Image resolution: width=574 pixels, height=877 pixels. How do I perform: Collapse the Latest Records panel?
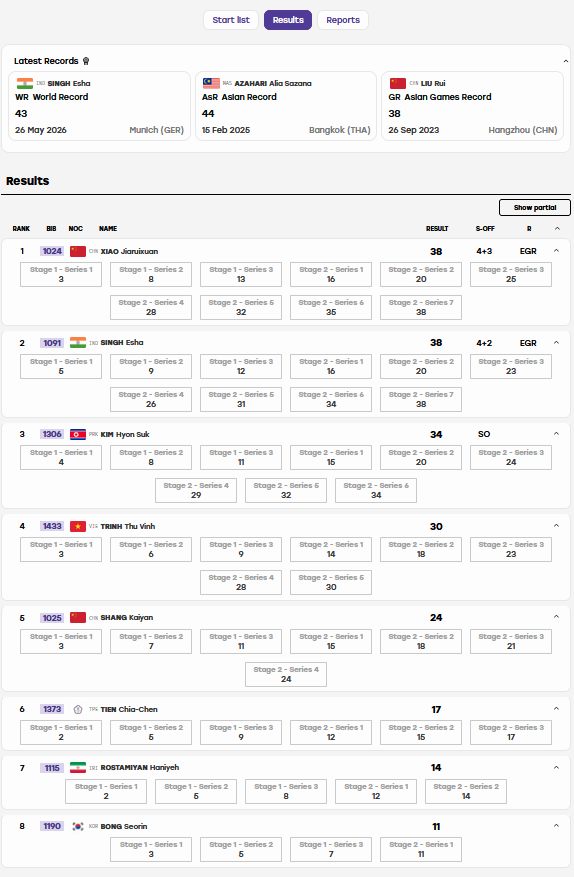click(x=565, y=61)
